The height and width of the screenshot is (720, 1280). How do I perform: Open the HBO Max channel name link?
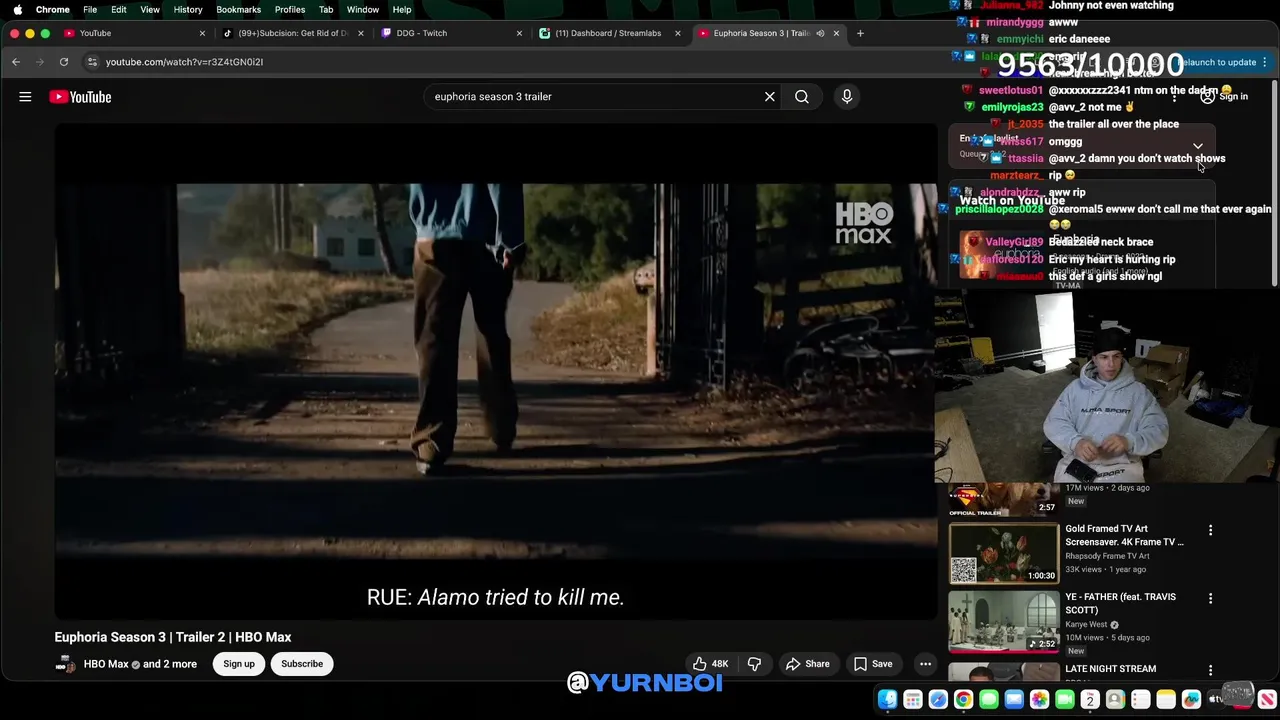tap(106, 664)
